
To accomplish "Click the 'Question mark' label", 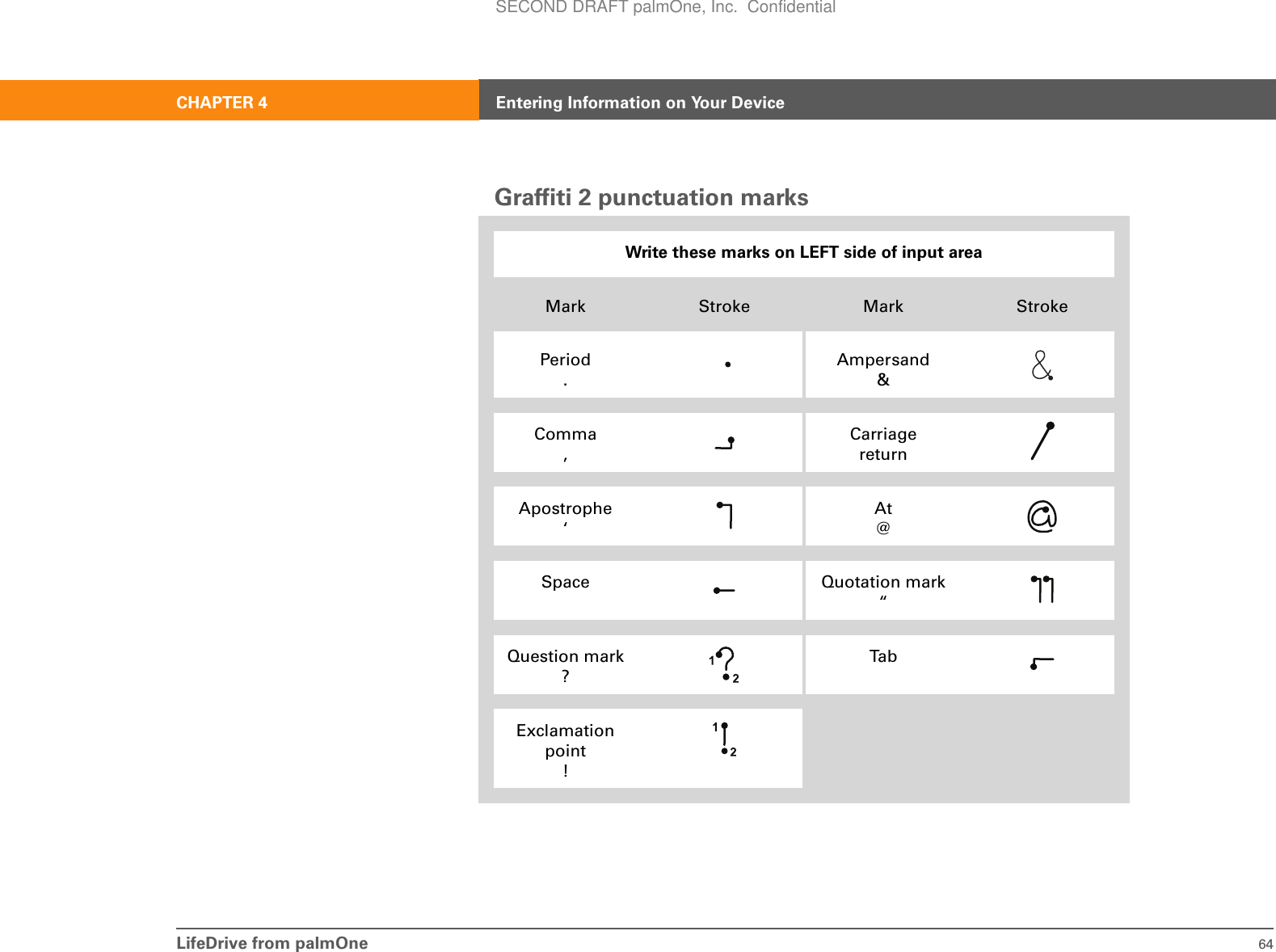I will [565, 656].
